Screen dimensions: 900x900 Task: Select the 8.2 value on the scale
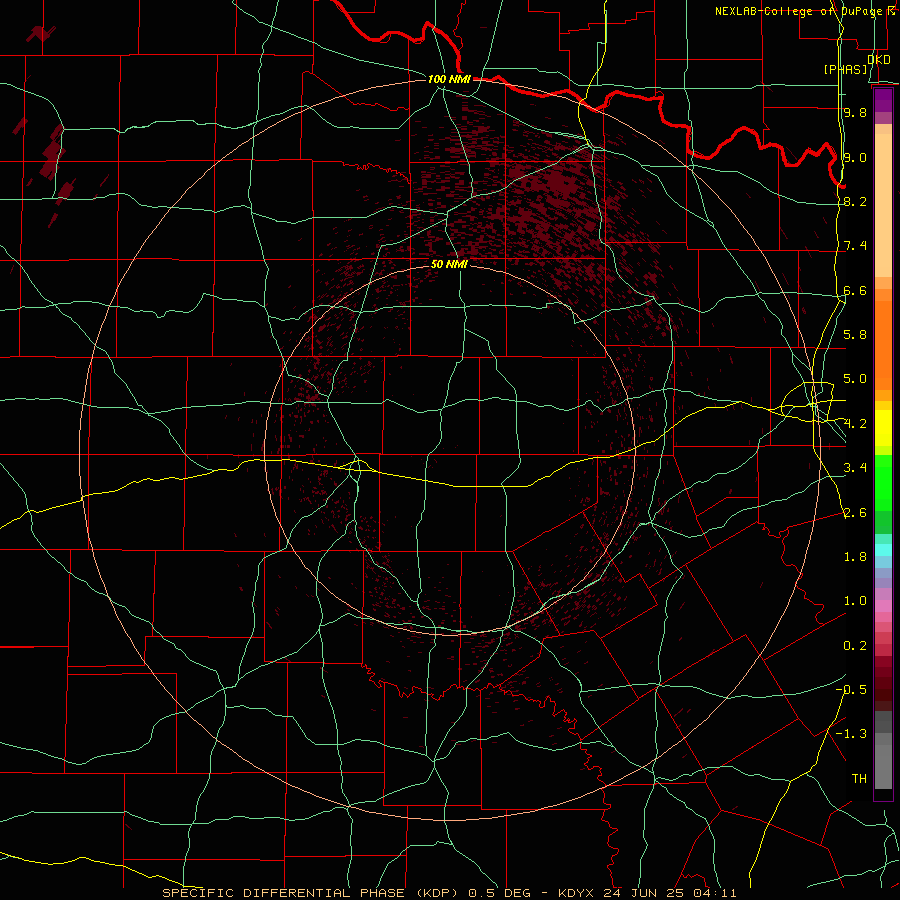point(855,201)
